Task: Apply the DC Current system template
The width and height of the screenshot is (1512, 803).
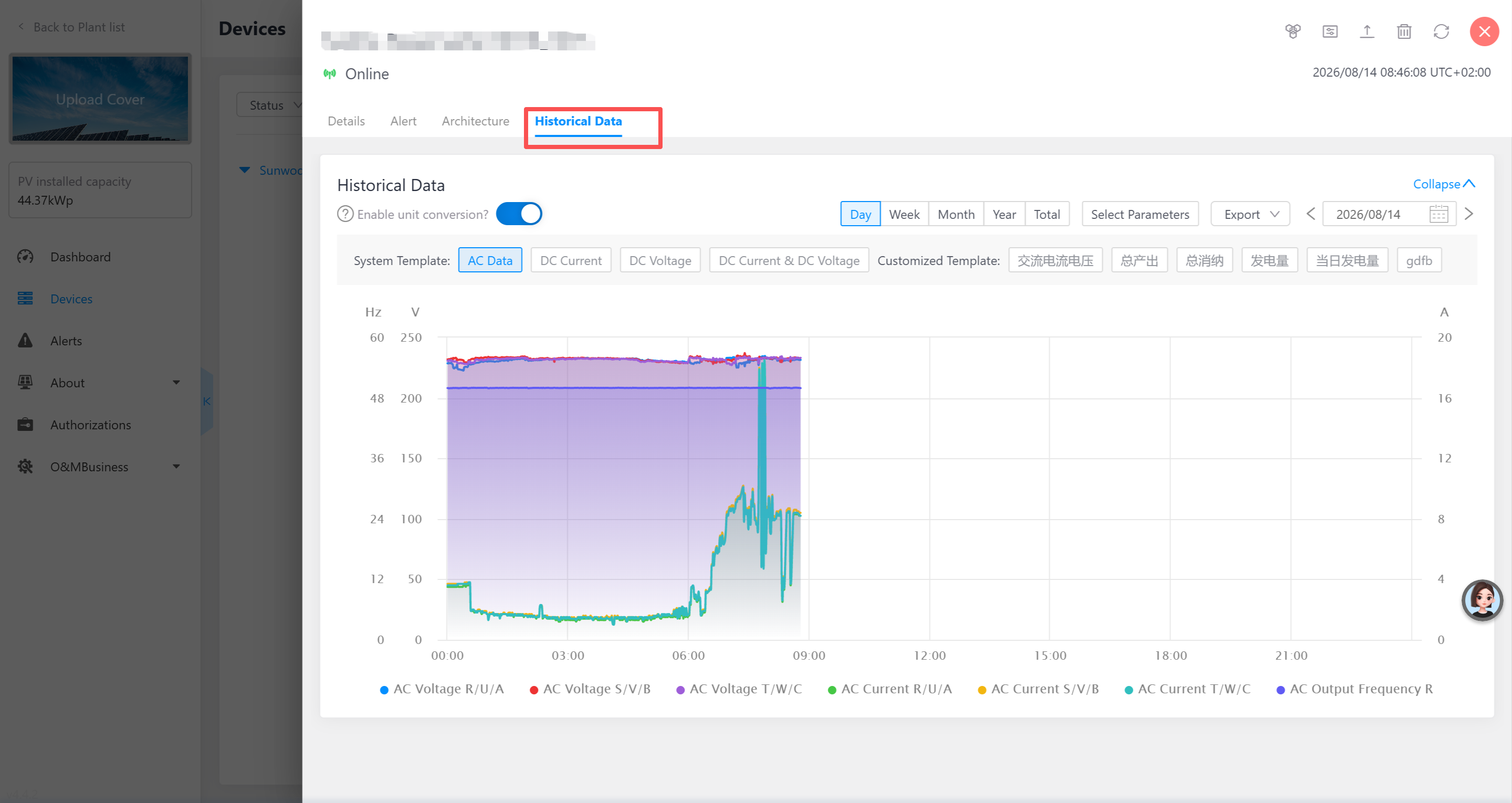Action: (571, 260)
